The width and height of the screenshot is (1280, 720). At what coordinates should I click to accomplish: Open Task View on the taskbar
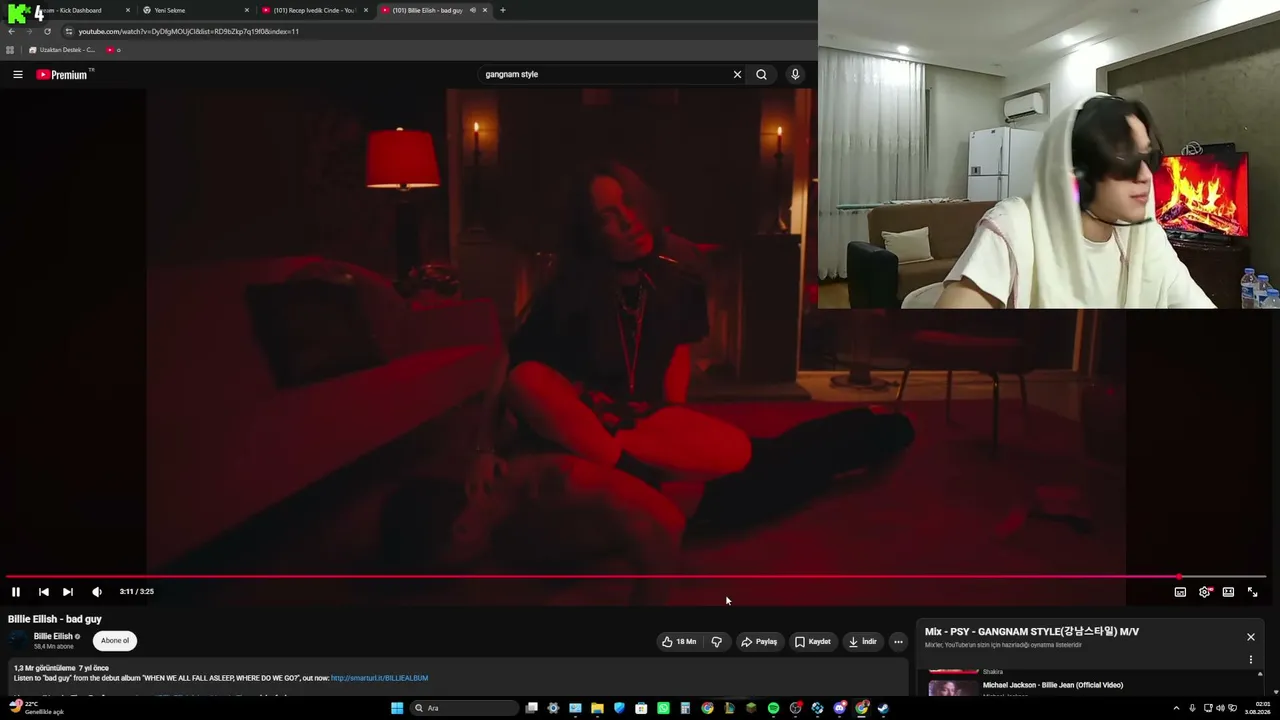pyautogui.click(x=532, y=708)
